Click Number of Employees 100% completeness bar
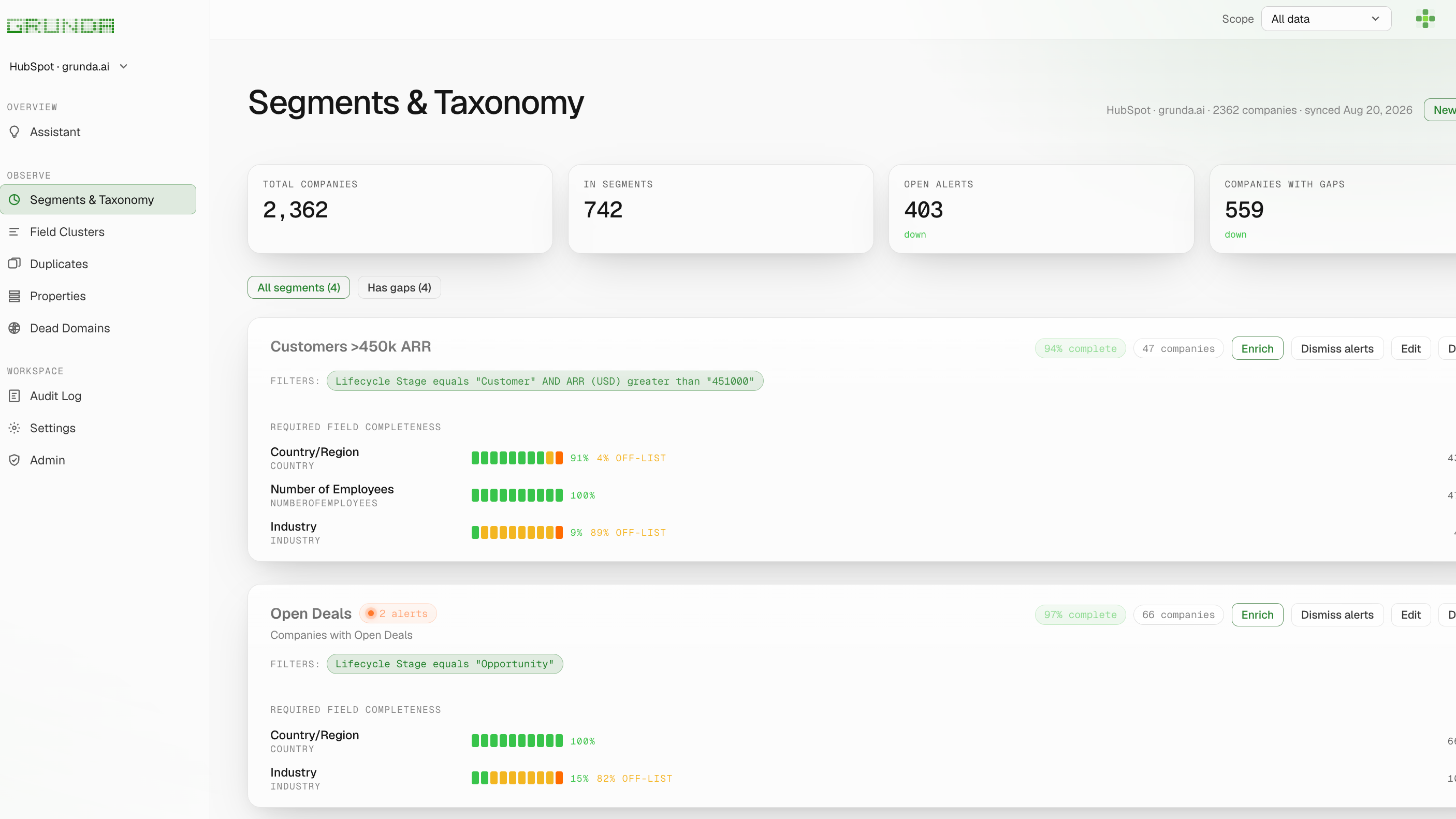1456x819 pixels. [x=517, y=495]
